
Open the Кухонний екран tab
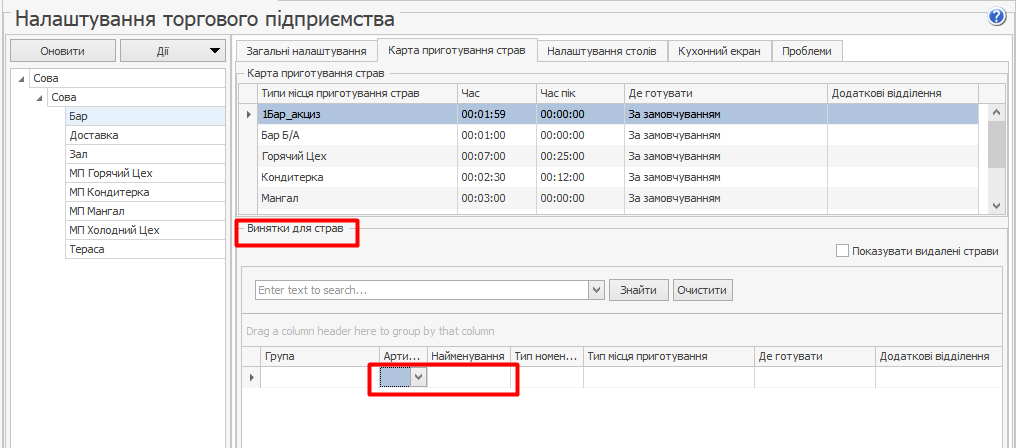click(719, 51)
